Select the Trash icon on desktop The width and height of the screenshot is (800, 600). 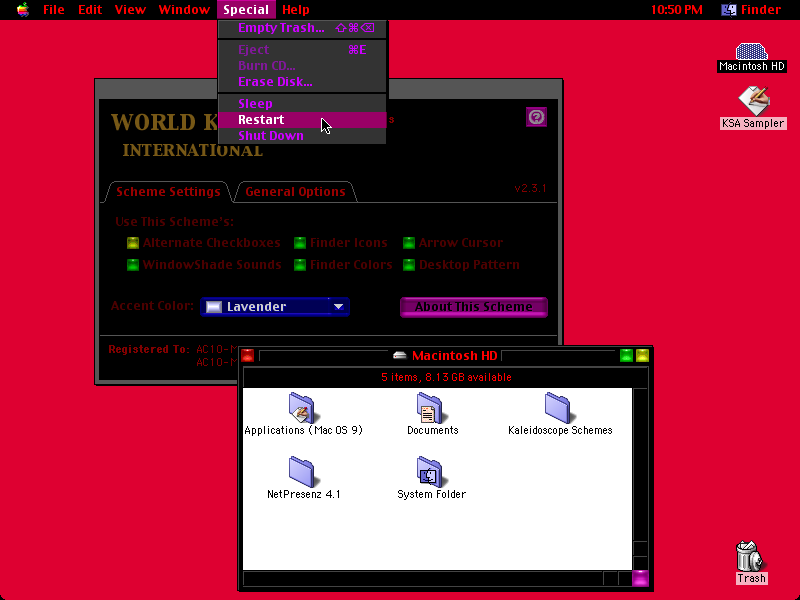tap(750, 556)
